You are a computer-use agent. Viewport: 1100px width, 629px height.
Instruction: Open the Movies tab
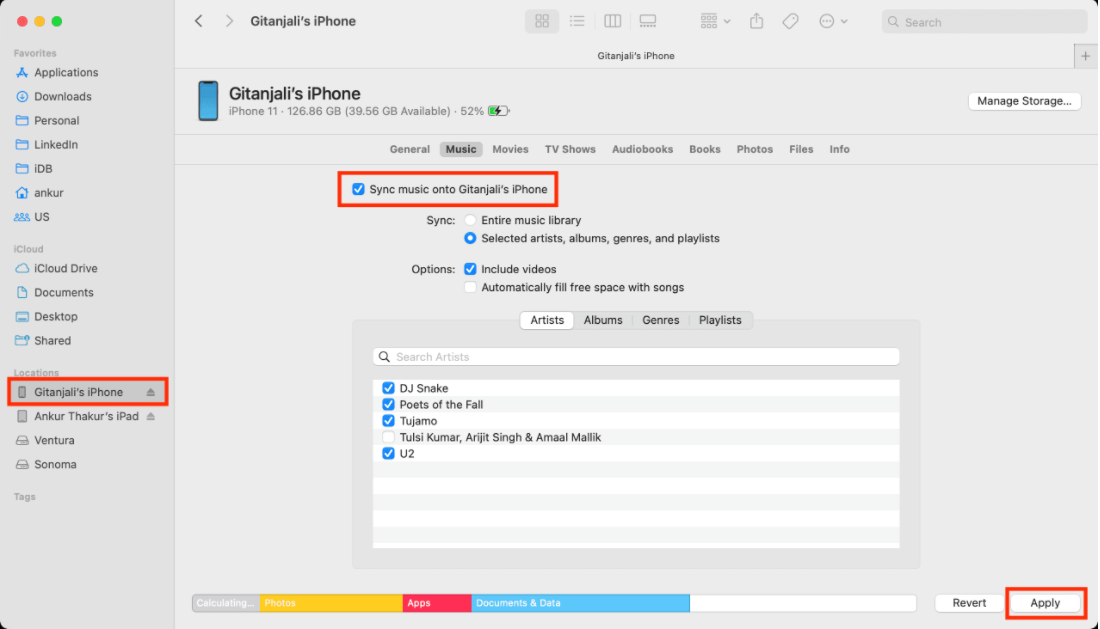coord(510,149)
